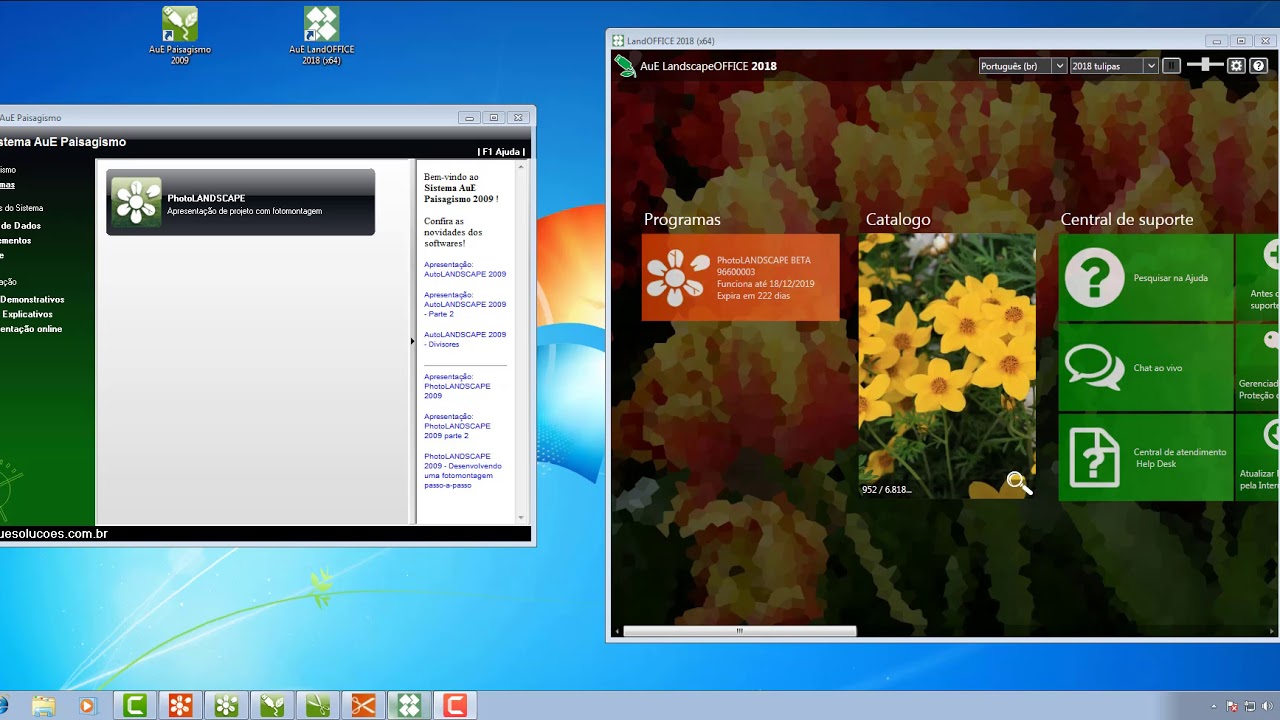1280x720 pixels.
Task: Select 'entação online' item in Paisagismo sidebar
Action: (x=31, y=329)
